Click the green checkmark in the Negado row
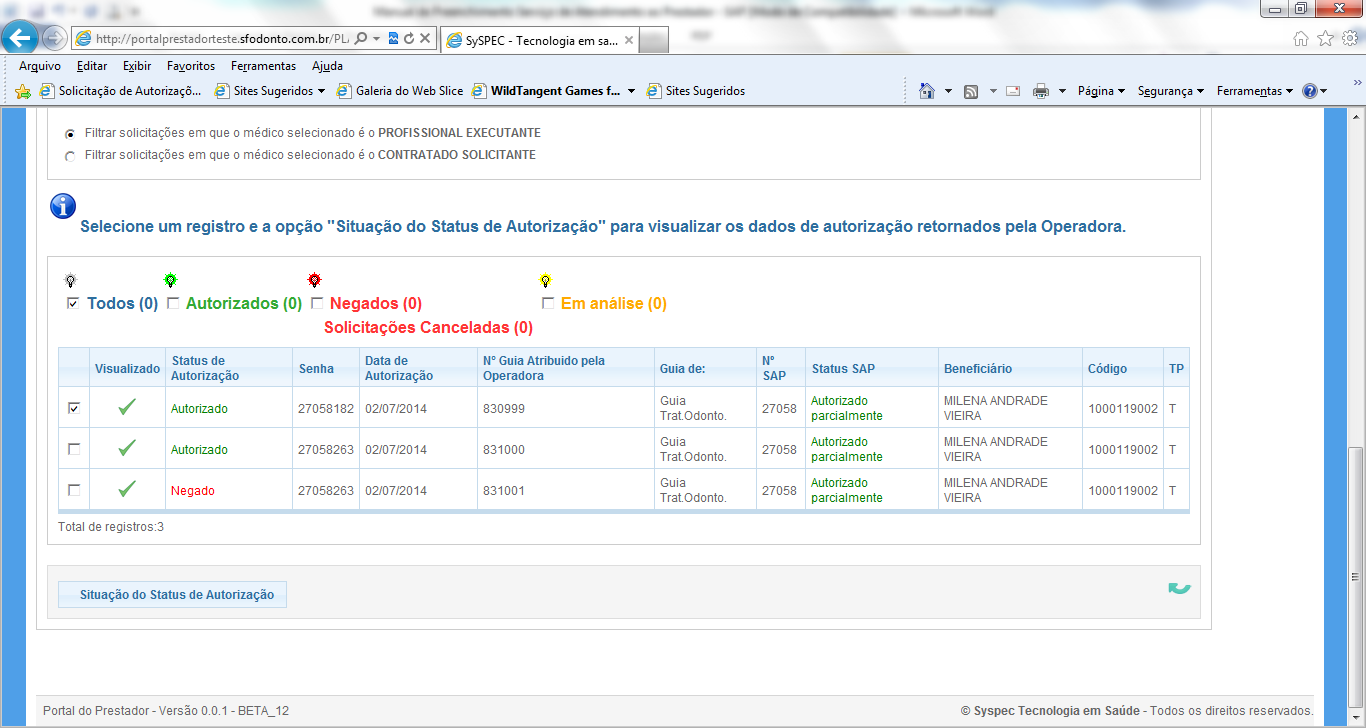 127,490
